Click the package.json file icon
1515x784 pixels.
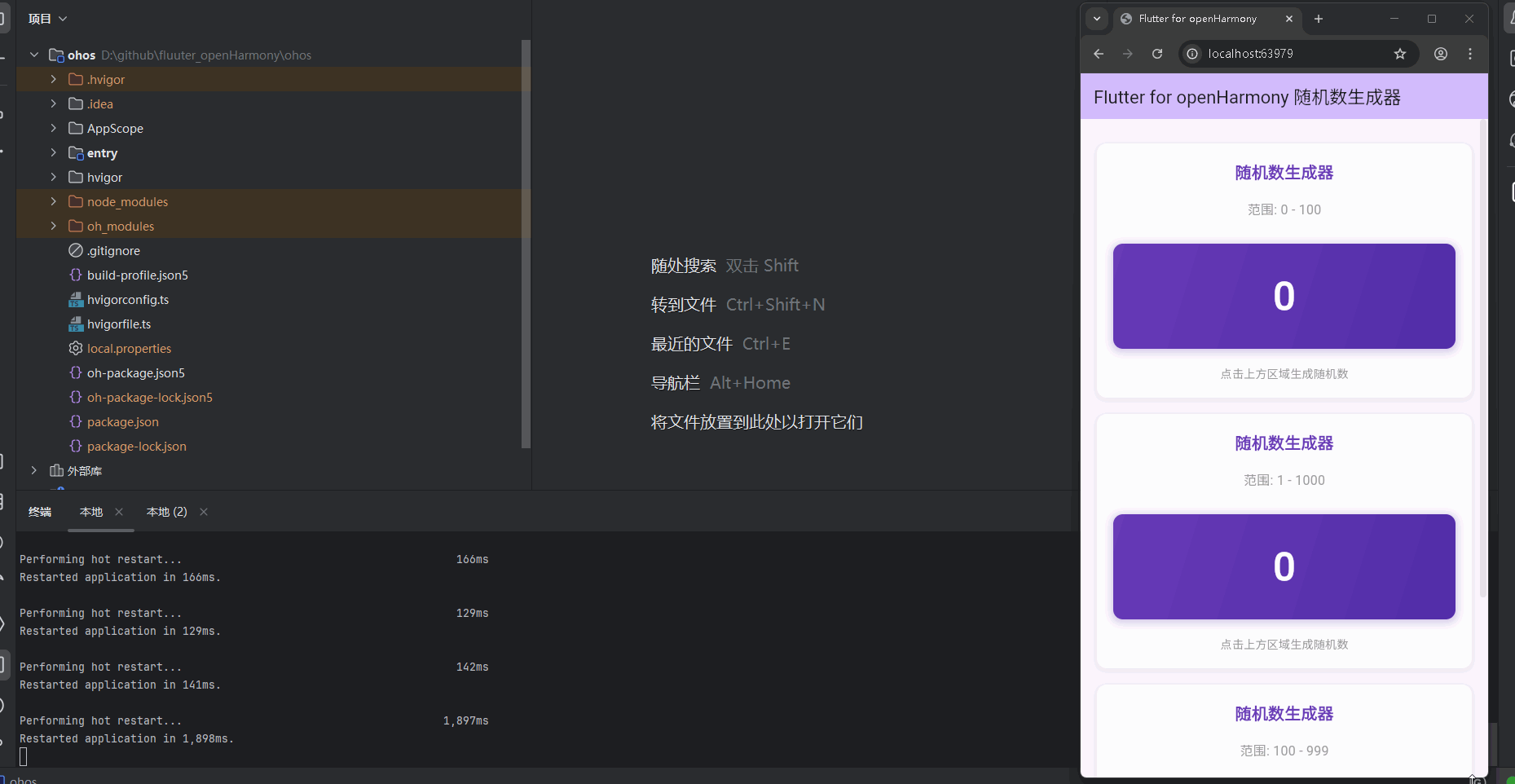(76, 421)
